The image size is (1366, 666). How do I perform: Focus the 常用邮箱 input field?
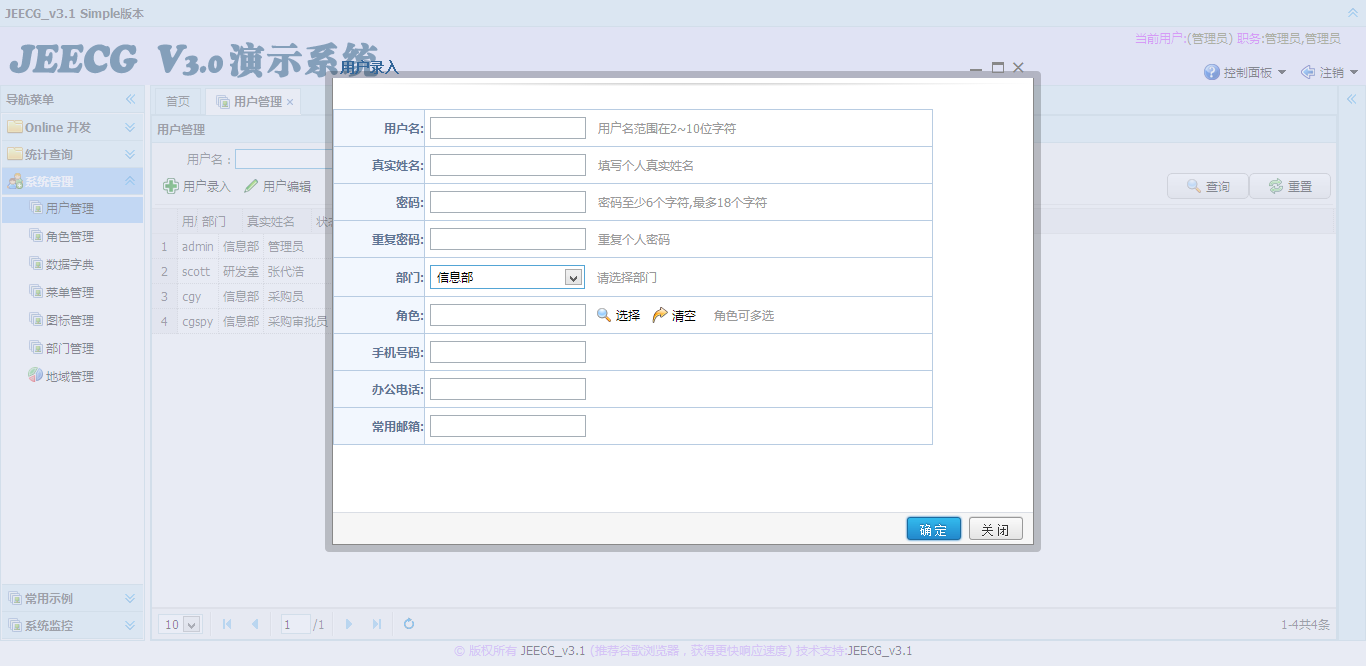click(508, 426)
